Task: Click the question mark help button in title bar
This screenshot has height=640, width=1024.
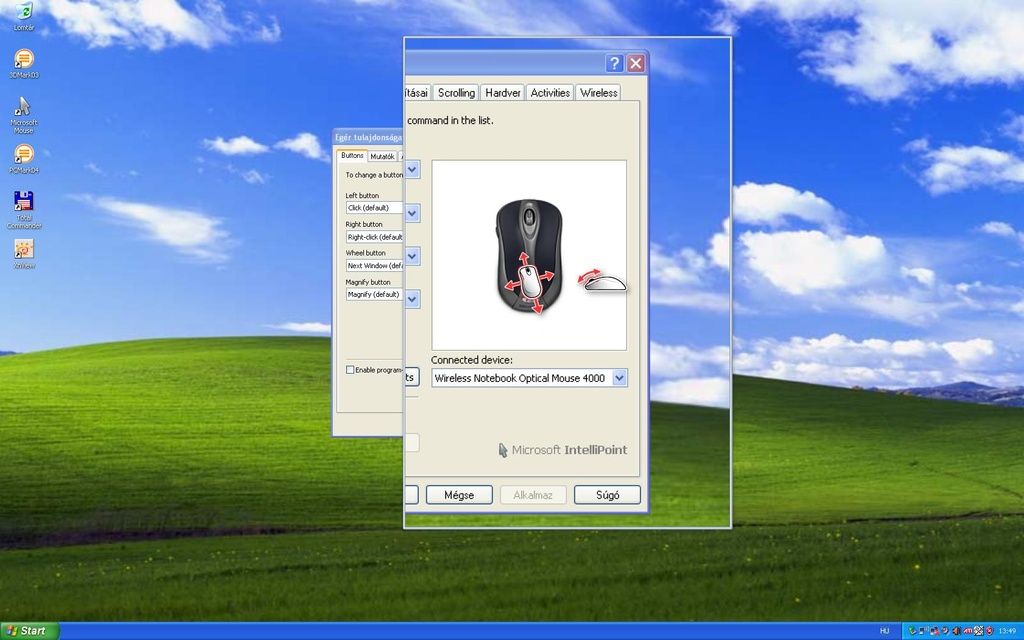Action: [614, 63]
